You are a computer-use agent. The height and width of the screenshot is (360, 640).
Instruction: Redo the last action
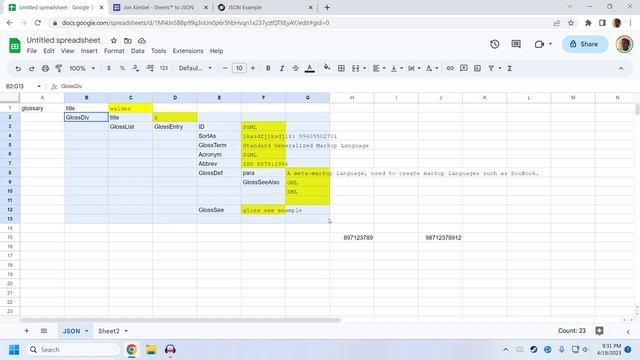pyautogui.click(x=31, y=69)
